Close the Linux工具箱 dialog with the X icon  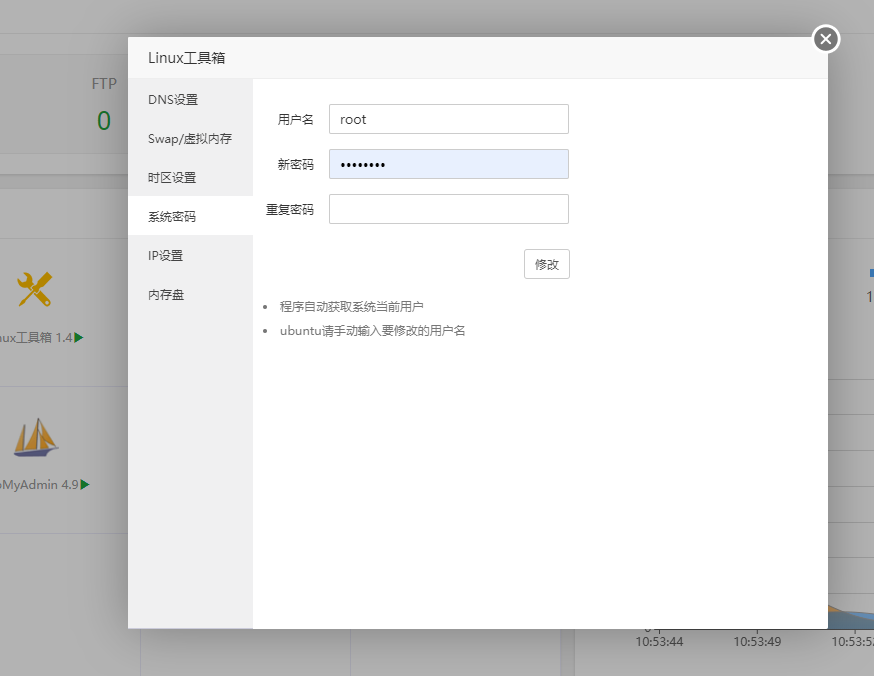(825, 39)
